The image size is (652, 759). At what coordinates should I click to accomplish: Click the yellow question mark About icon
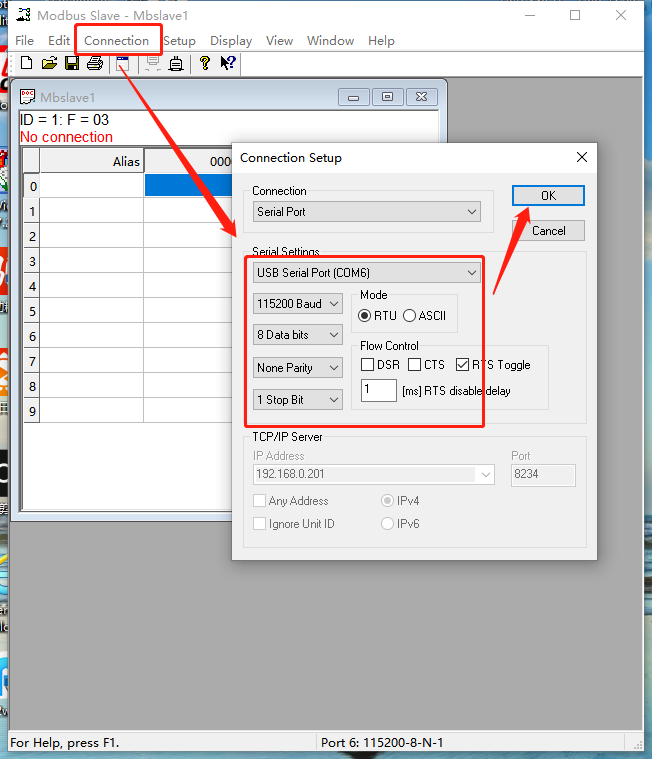(x=205, y=64)
